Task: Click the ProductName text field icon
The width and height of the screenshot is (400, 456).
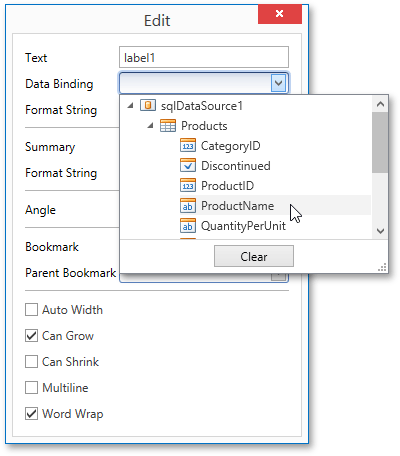Action: (x=188, y=206)
